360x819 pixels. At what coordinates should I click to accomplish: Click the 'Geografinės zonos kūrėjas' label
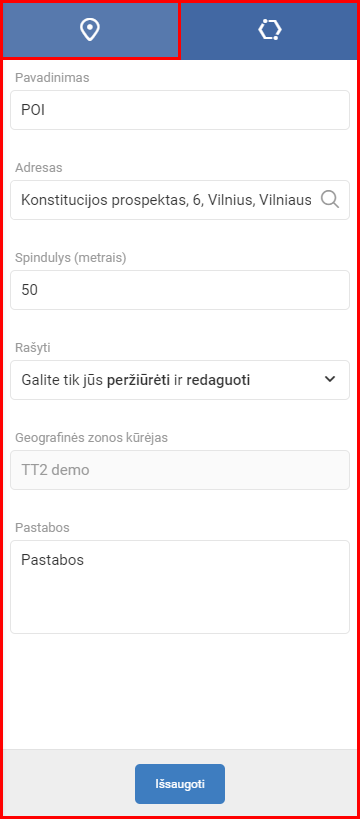tap(91, 438)
